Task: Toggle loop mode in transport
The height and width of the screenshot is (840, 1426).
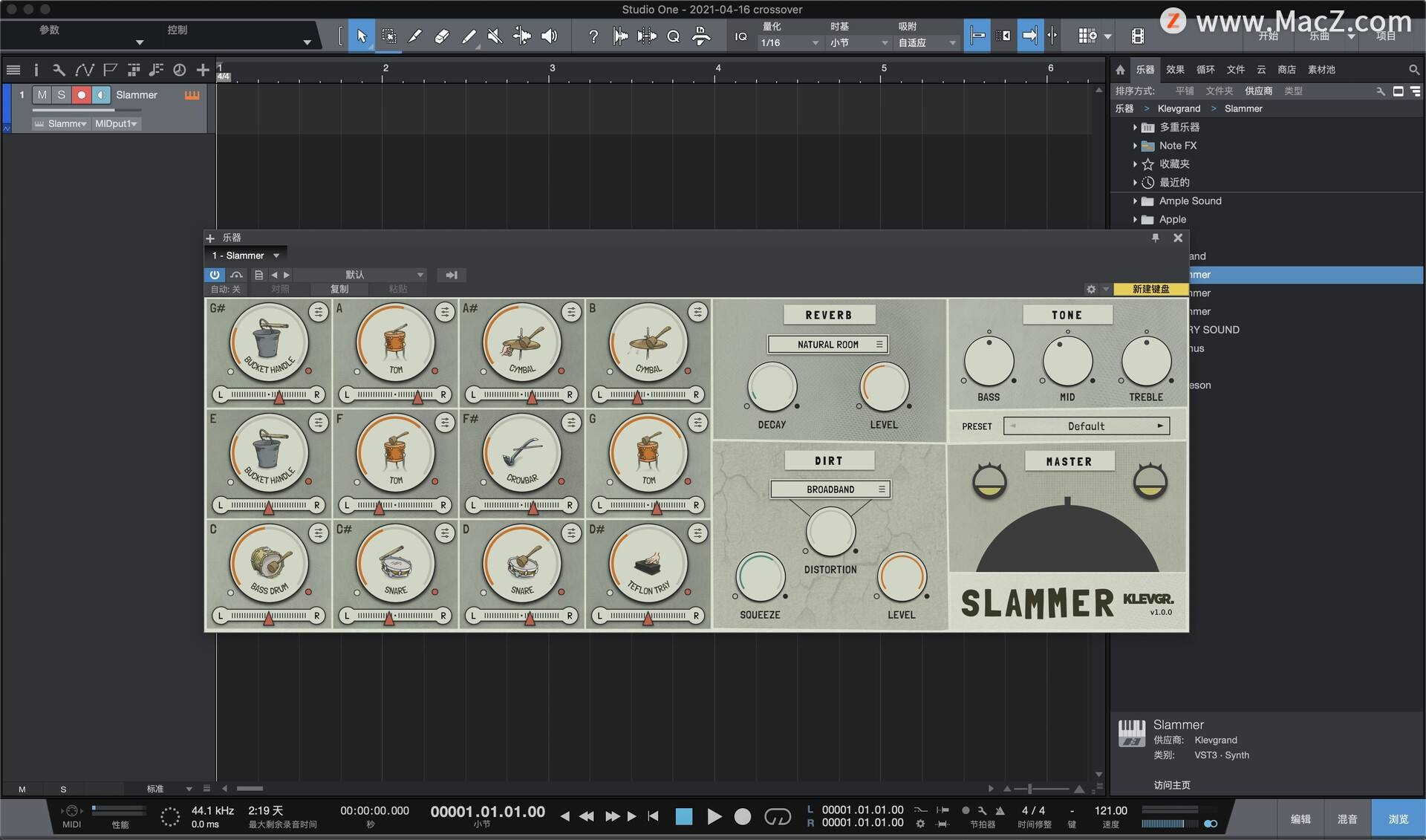Action: click(778, 817)
